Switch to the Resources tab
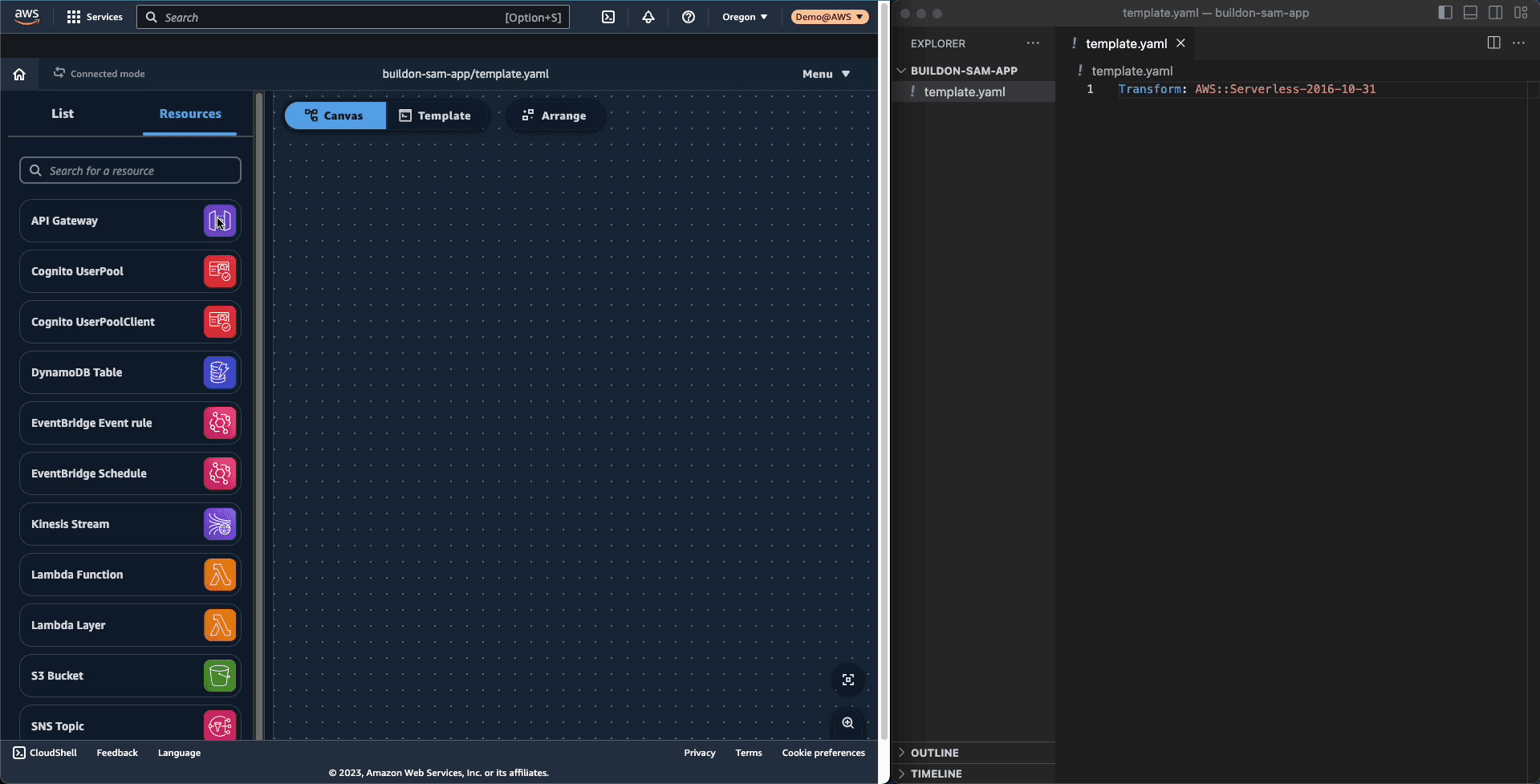Screen dimensions: 1540x784 [x=190, y=114]
